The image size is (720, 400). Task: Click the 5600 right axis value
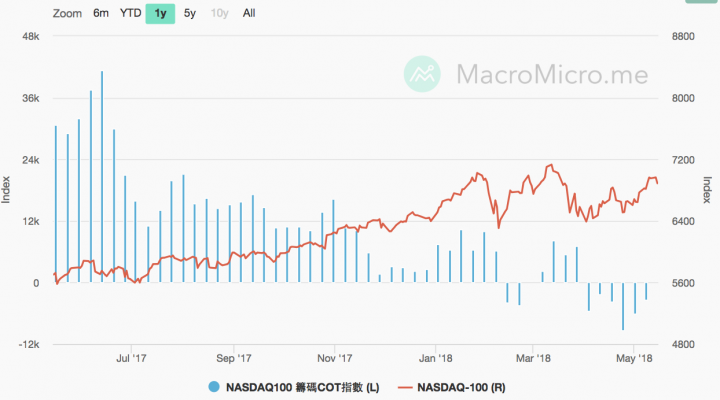[683, 283]
